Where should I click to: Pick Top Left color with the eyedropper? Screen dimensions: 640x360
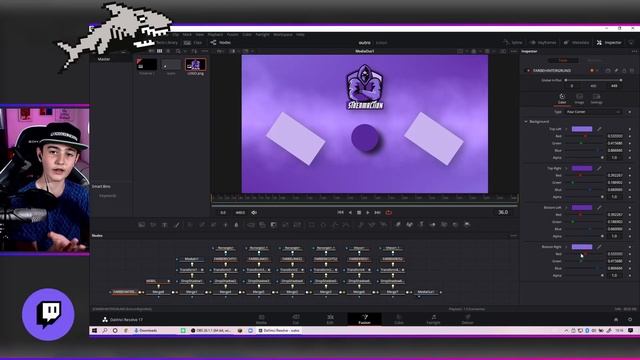[x=599, y=129]
